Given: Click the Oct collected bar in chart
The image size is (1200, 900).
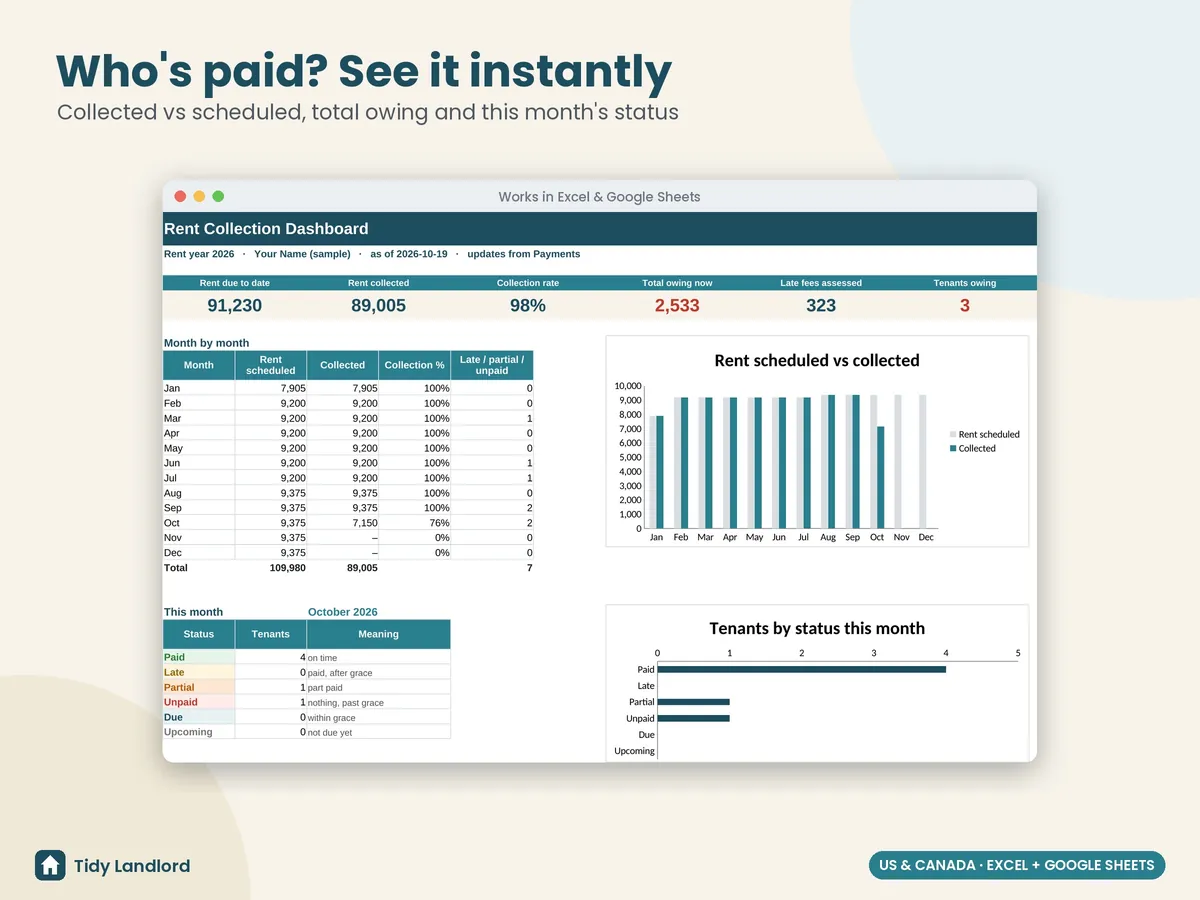Looking at the screenshot, I should click(x=880, y=478).
